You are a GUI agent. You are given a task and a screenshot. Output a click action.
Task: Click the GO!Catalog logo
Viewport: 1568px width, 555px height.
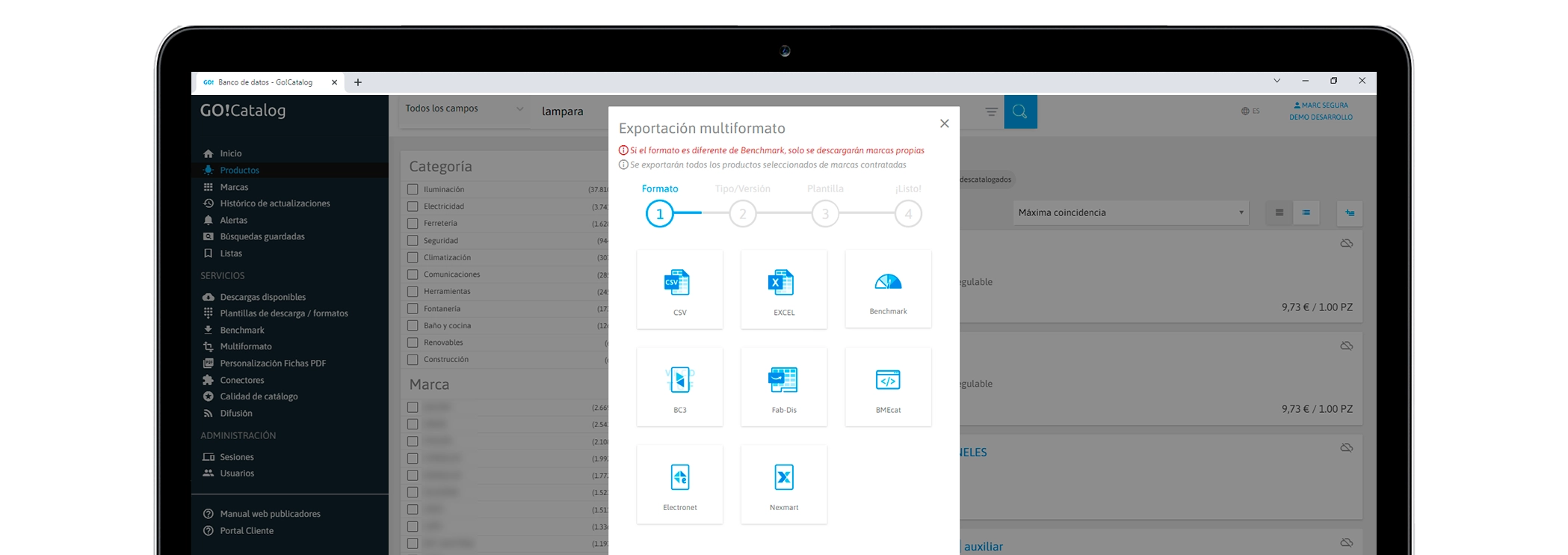point(243,111)
